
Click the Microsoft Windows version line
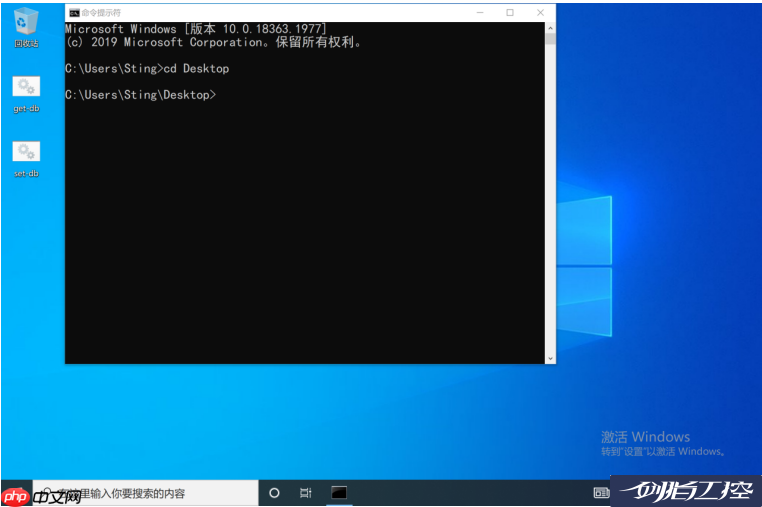(196, 29)
